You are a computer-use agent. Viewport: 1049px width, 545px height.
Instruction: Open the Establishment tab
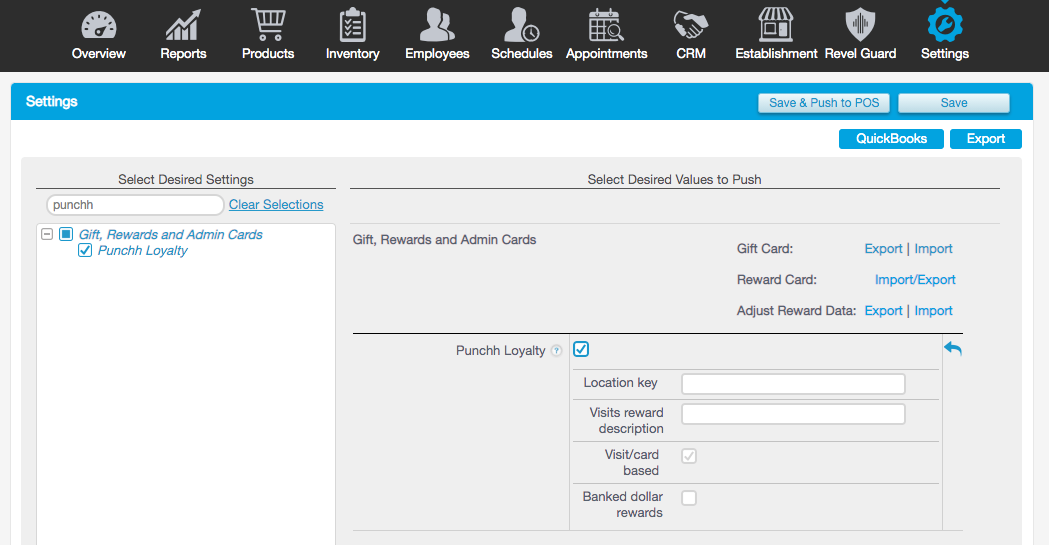[776, 36]
